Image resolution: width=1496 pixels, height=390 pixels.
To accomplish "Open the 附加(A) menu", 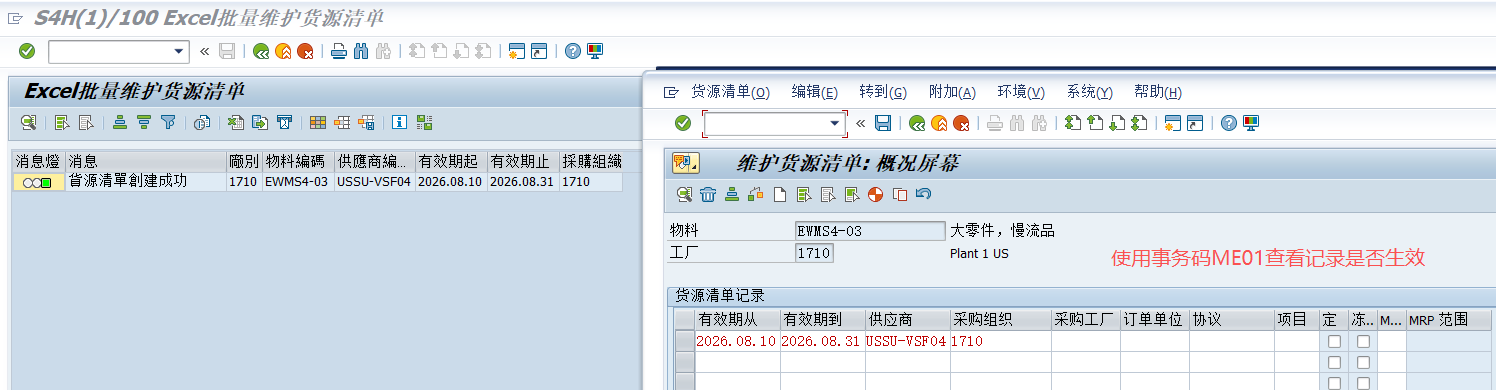I will [952, 92].
